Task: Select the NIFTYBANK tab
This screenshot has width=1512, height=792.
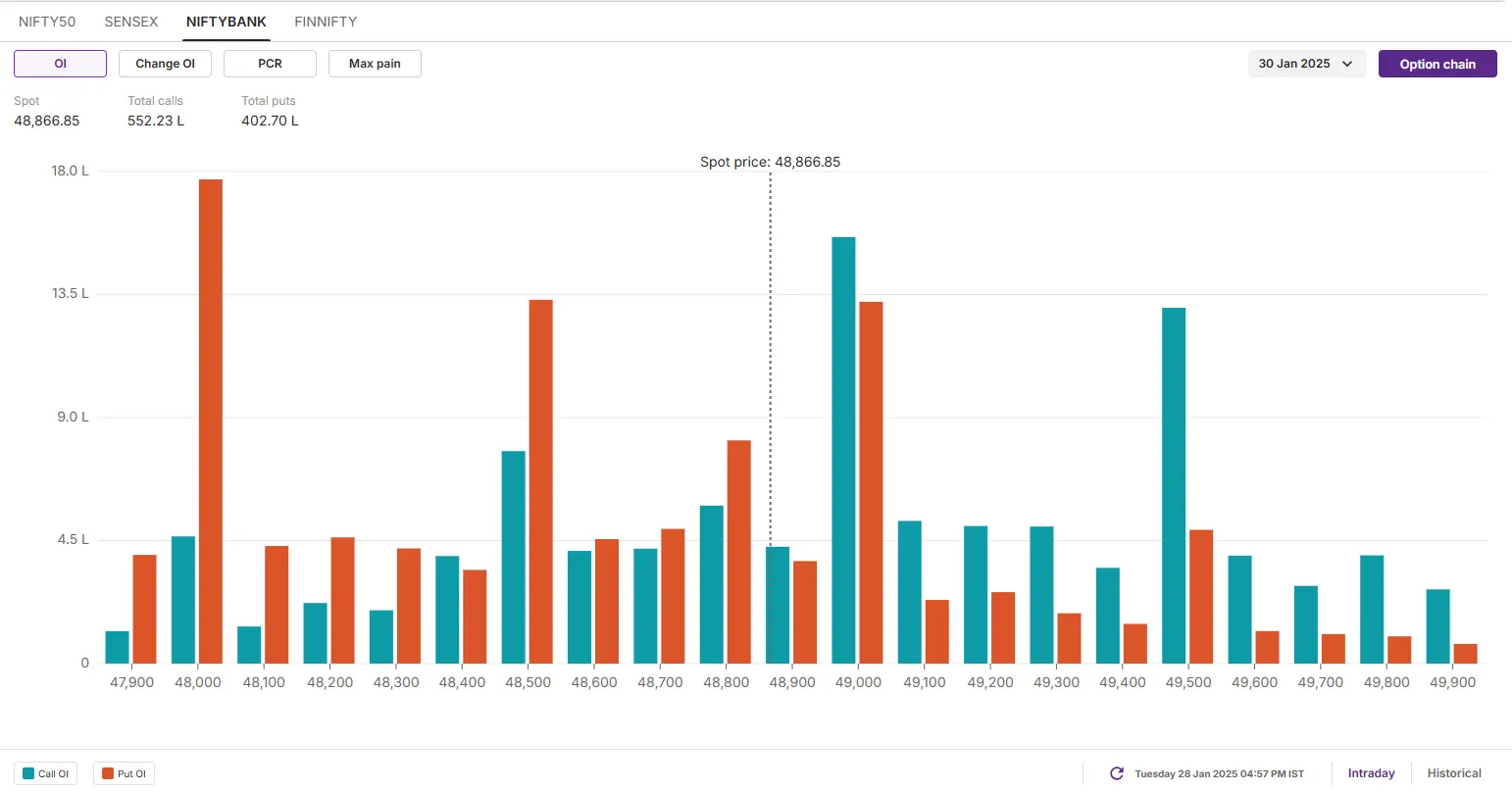Action: [227, 22]
